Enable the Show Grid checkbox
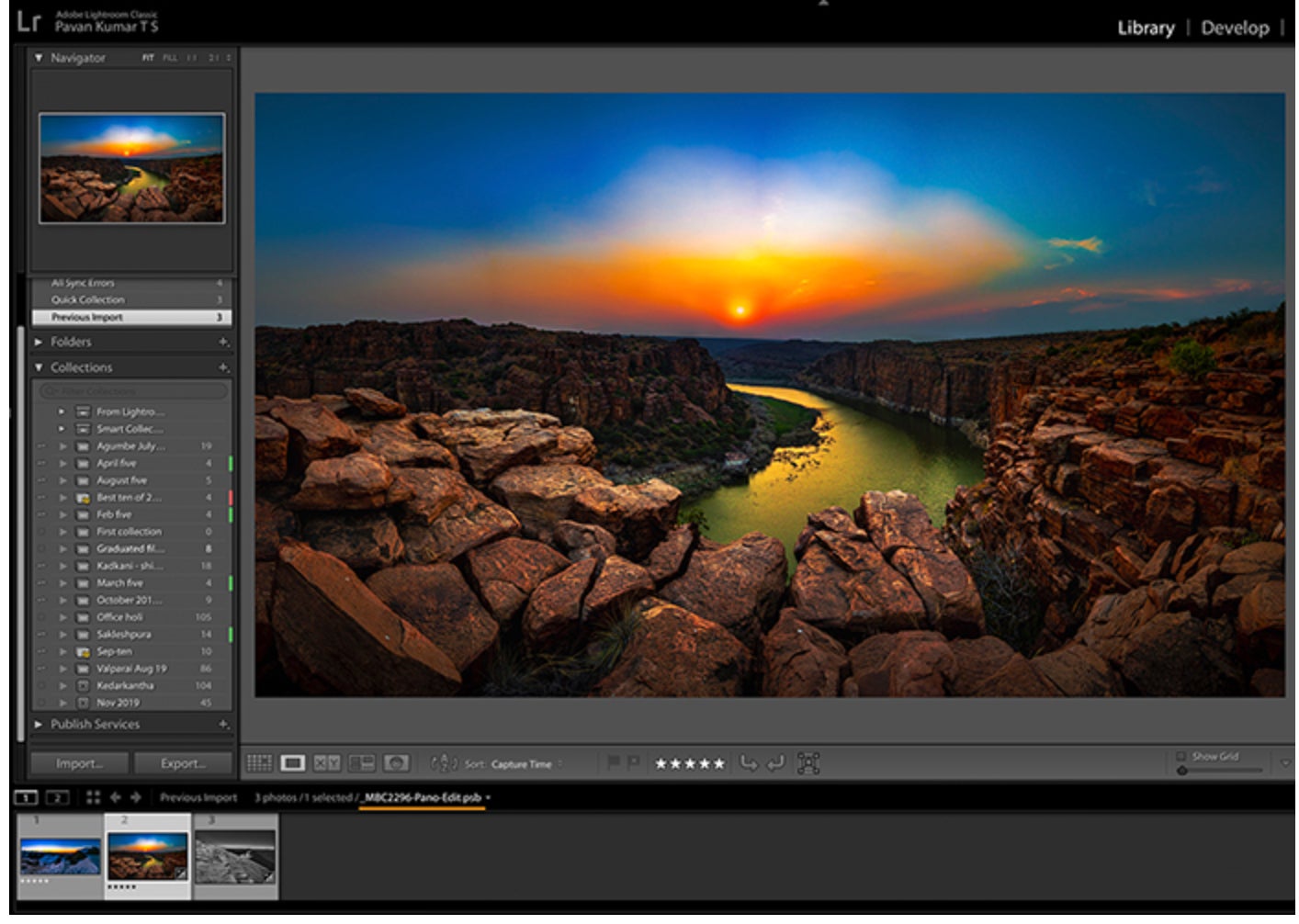The height and width of the screenshot is (924, 1299). tap(1181, 757)
